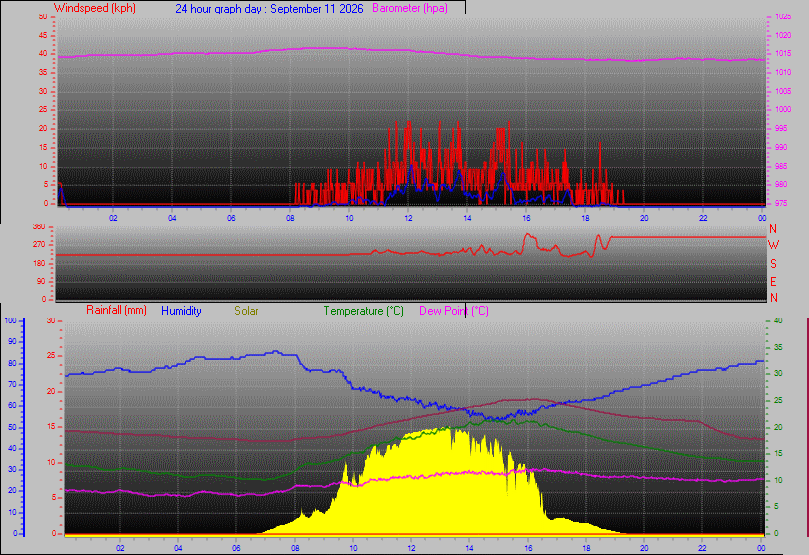Viewport: 809px width, 555px height.
Task: Click the 45 value on windspeed axis
Action: [x=43, y=35]
